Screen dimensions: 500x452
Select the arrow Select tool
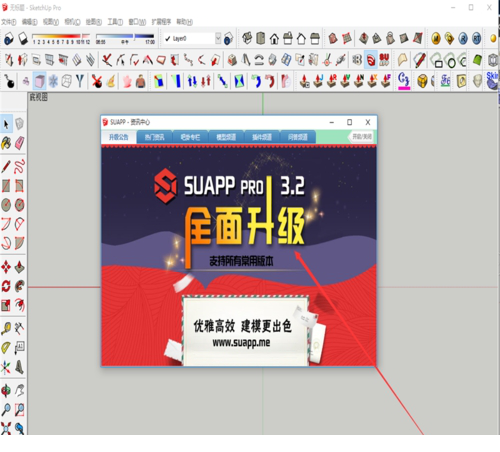6,124
